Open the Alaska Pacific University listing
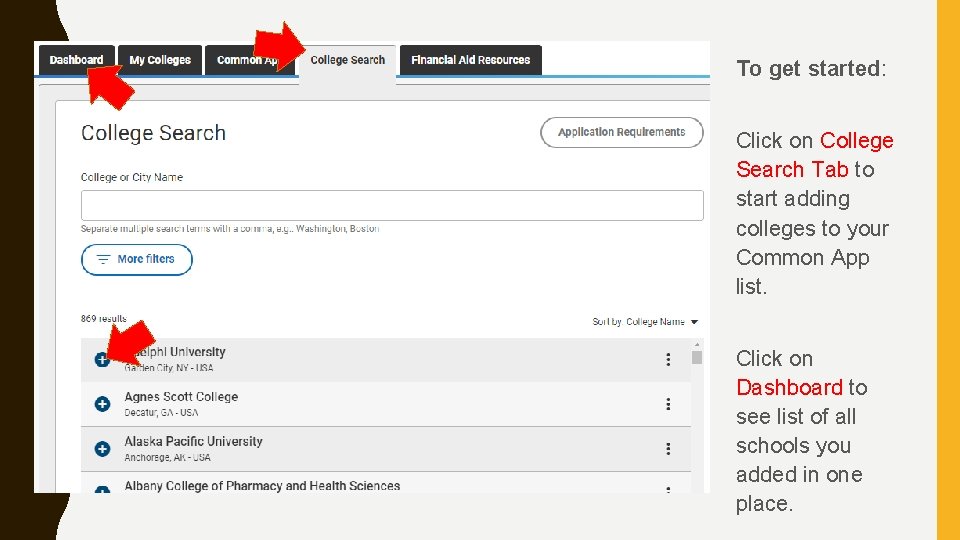The height and width of the screenshot is (540, 960). (x=193, y=441)
